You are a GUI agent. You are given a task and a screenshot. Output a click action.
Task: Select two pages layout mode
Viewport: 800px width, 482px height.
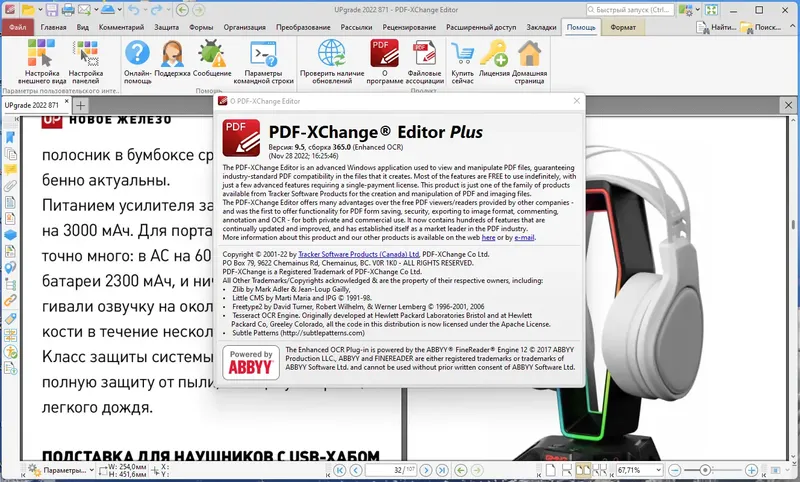pos(583,470)
